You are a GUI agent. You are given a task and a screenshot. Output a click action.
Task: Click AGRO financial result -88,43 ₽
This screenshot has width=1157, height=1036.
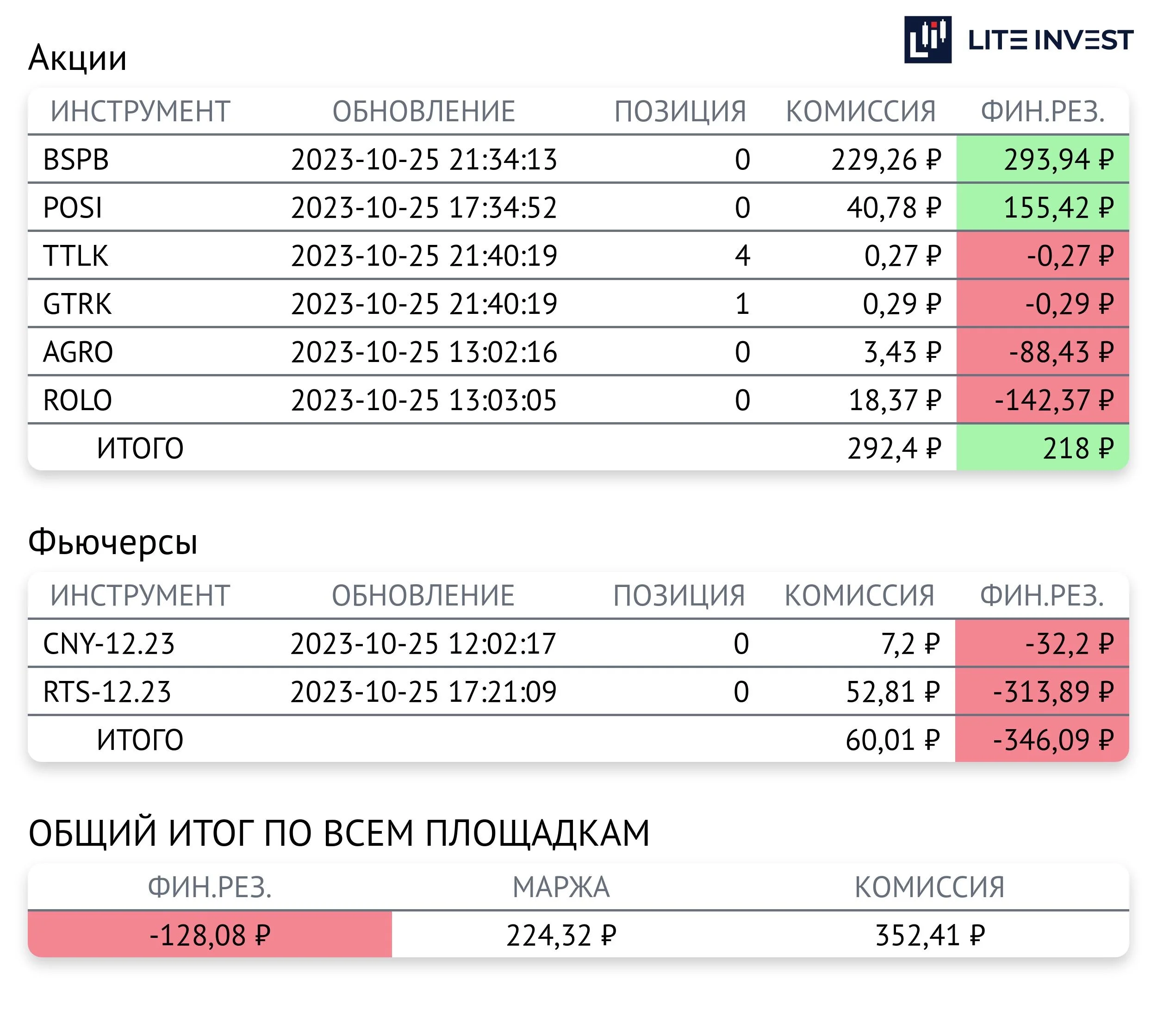click(1043, 352)
